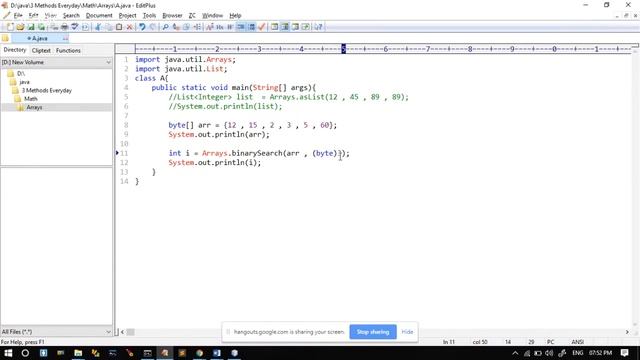The image size is (640, 360).
Task: Open the Search menu
Action: tap(71, 16)
